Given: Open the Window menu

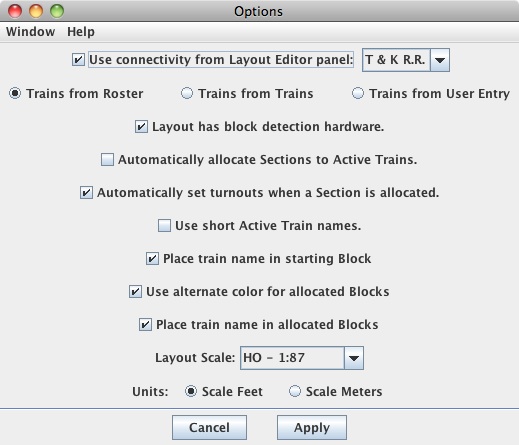Looking at the screenshot, I should click(30, 32).
